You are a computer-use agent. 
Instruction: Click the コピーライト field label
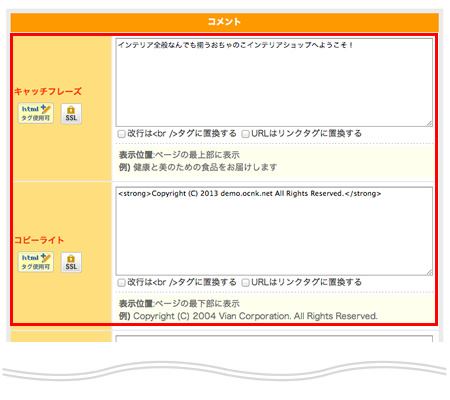click(x=39, y=240)
